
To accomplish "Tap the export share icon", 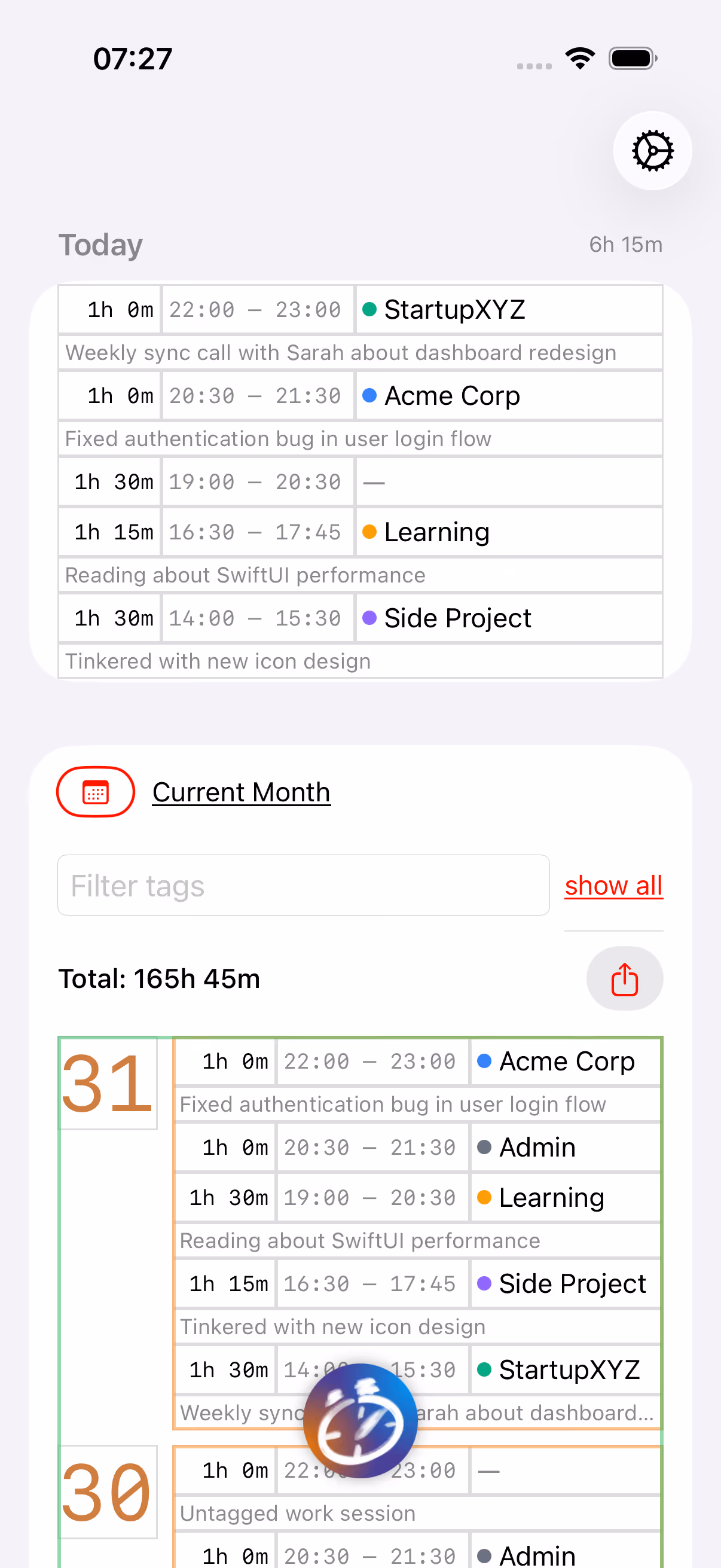I will 624,978.
